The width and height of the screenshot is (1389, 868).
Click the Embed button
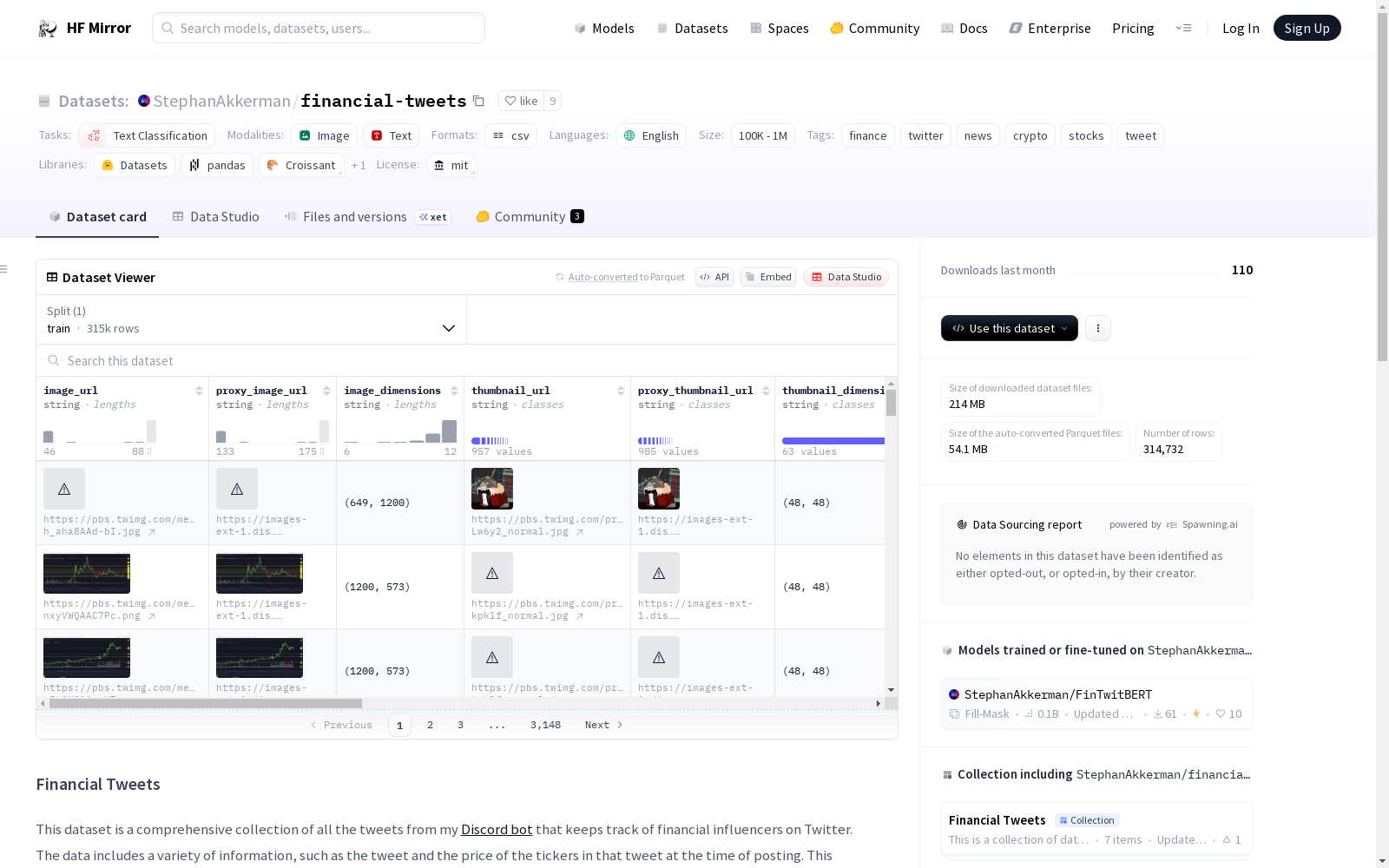coord(768,277)
